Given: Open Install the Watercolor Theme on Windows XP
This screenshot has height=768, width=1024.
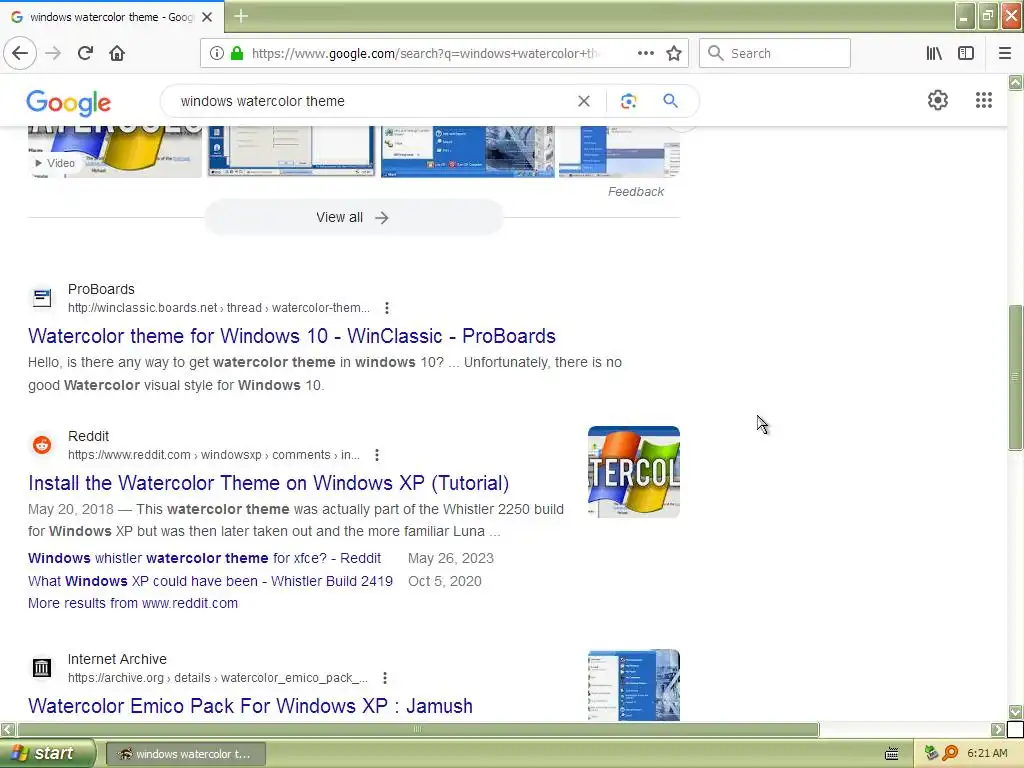Looking at the screenshot, I should point(268,483).
